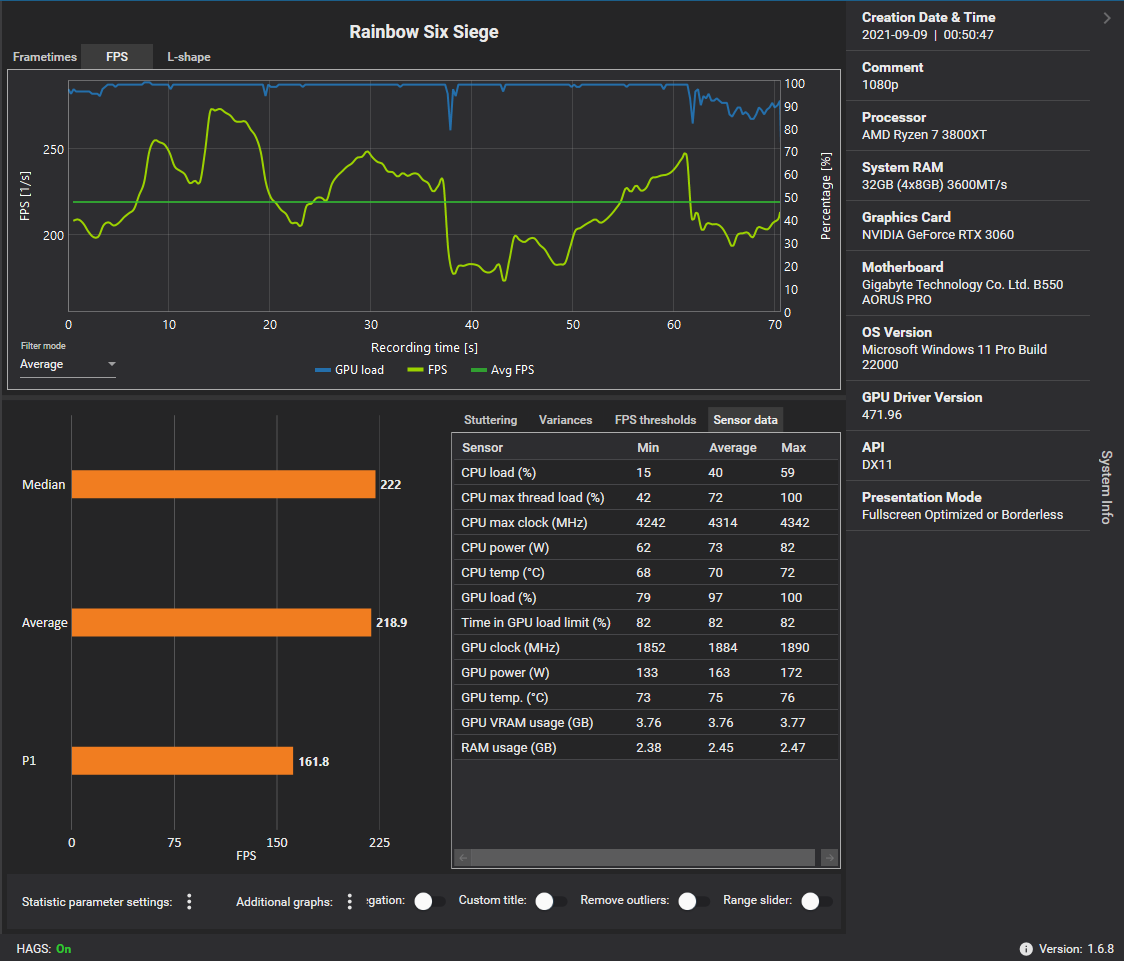Screen dimensions: 1124x961
Task: Click the Min column header
Action: coord(647,448)
